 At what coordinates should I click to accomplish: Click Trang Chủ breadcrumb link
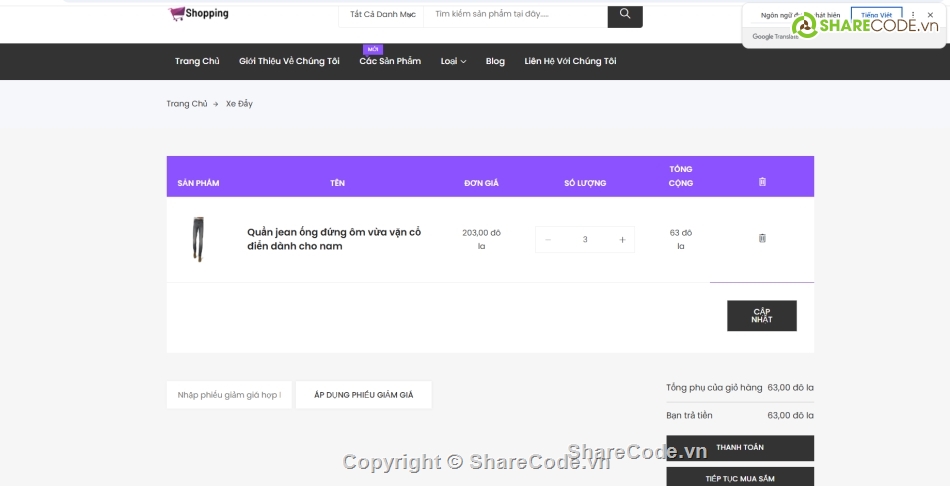click(x=187, y=104)
